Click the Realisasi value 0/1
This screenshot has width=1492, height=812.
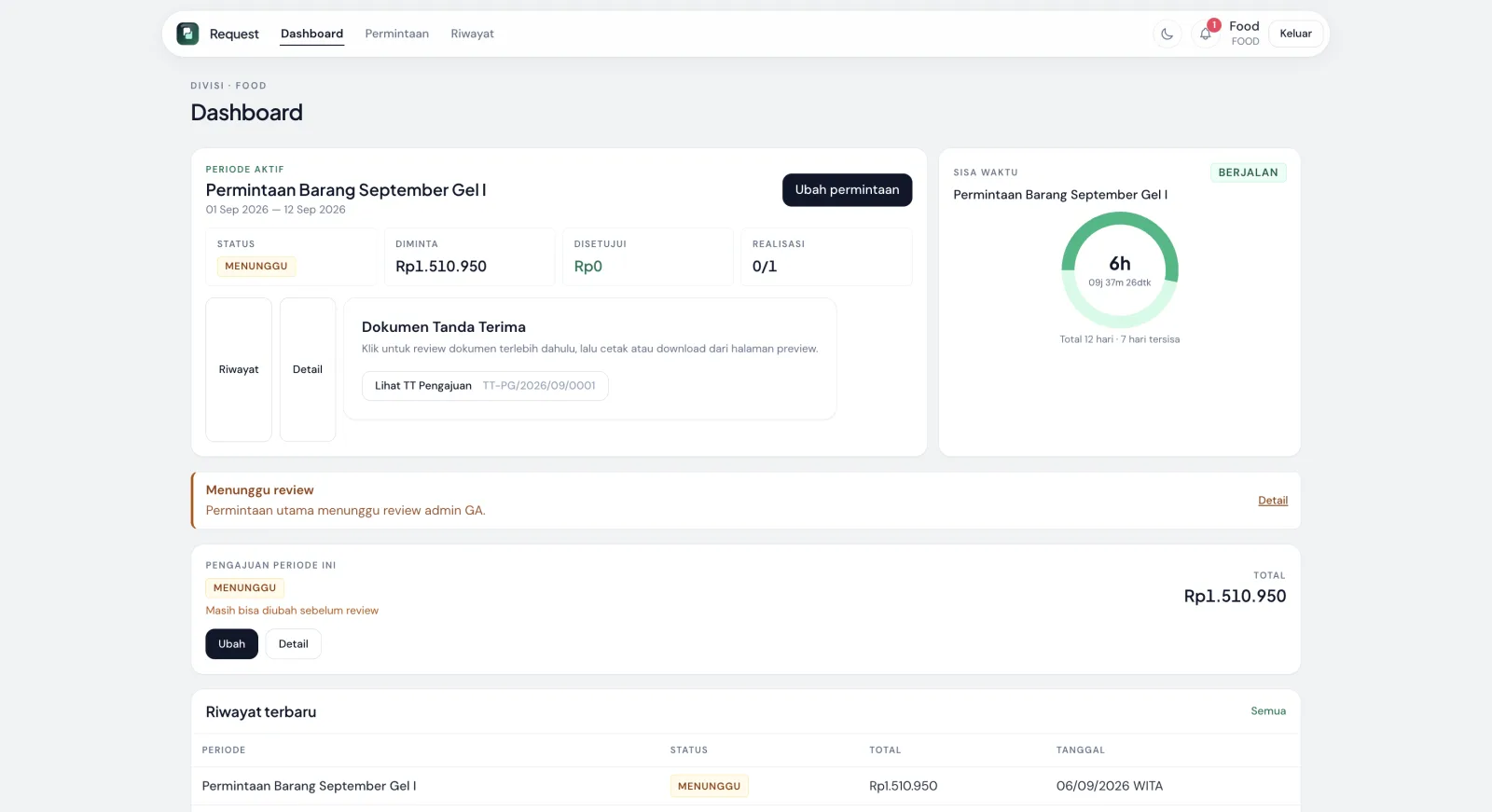(765, 267)
